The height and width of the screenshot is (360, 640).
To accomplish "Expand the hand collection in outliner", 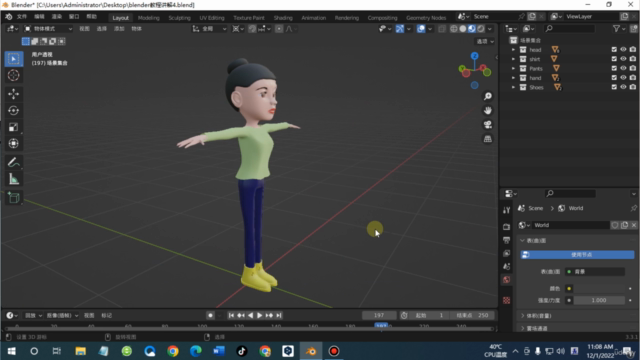I will (x=513, y=78).
